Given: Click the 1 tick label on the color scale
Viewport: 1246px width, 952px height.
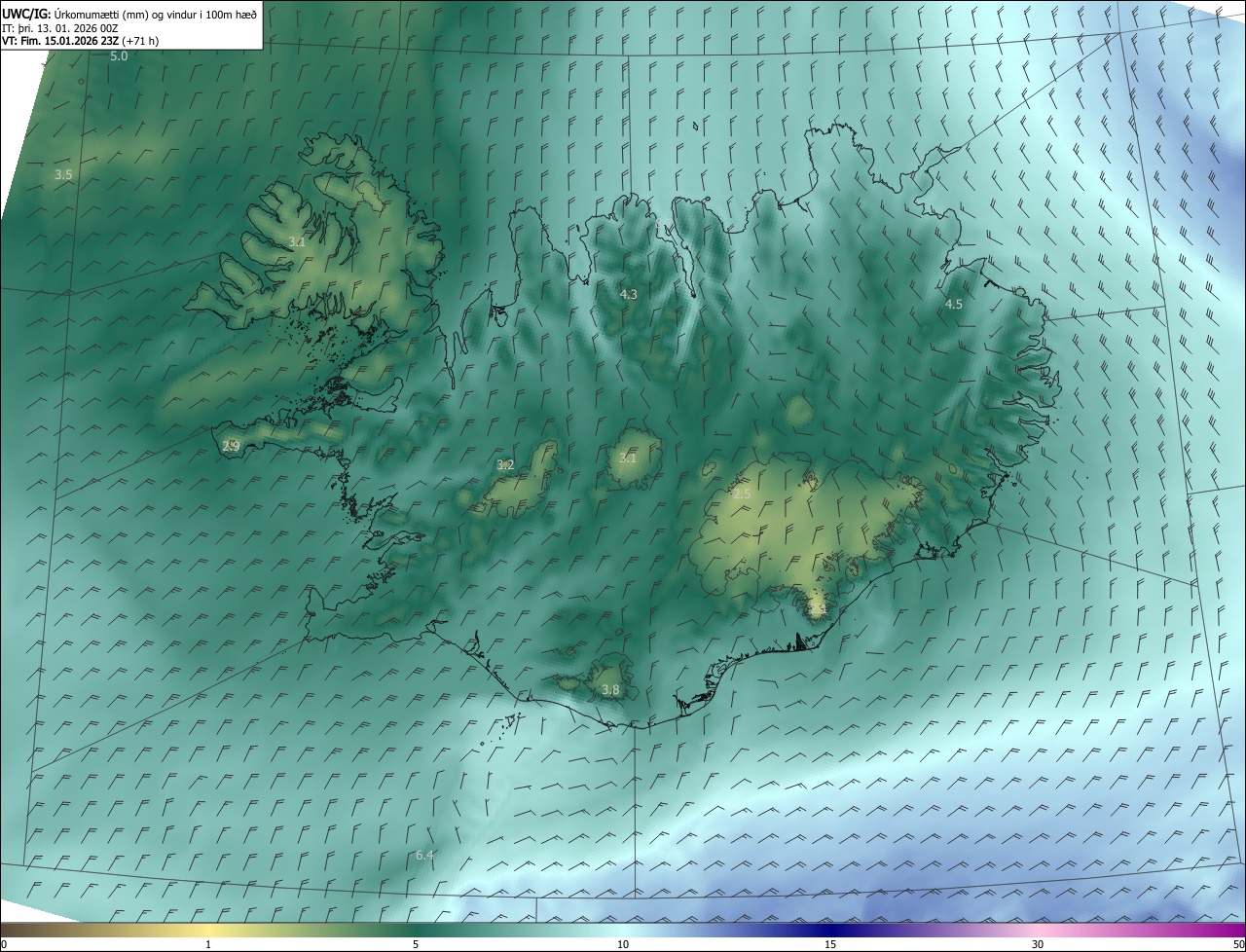Looking at the screenshot, I should (x=208, y=944).
